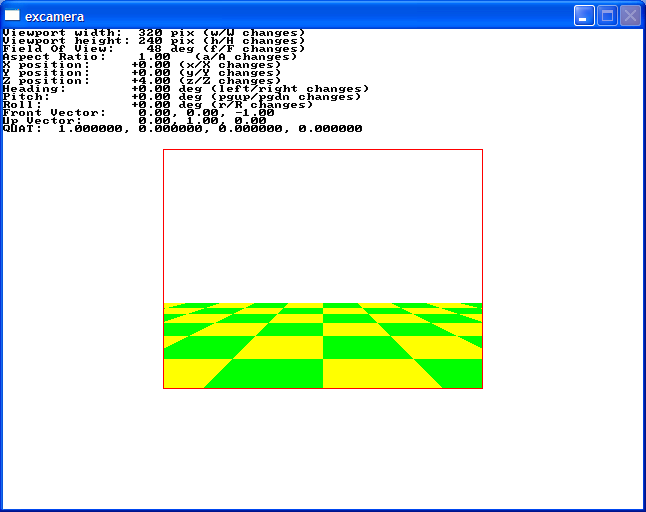
Task: Click the Z position value line
Action: [x=142, y=81]
